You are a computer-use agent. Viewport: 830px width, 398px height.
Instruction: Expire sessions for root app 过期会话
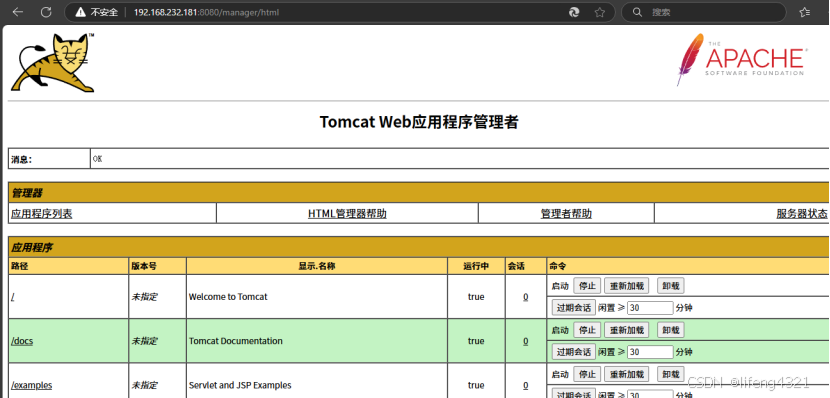pos(574,307)
